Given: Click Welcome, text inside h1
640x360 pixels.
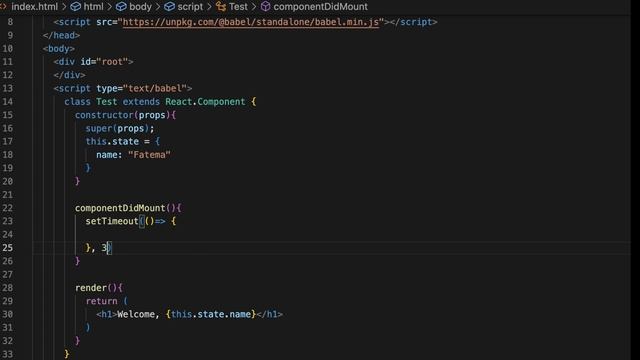Looking at the screenshot, I should 138,314.
